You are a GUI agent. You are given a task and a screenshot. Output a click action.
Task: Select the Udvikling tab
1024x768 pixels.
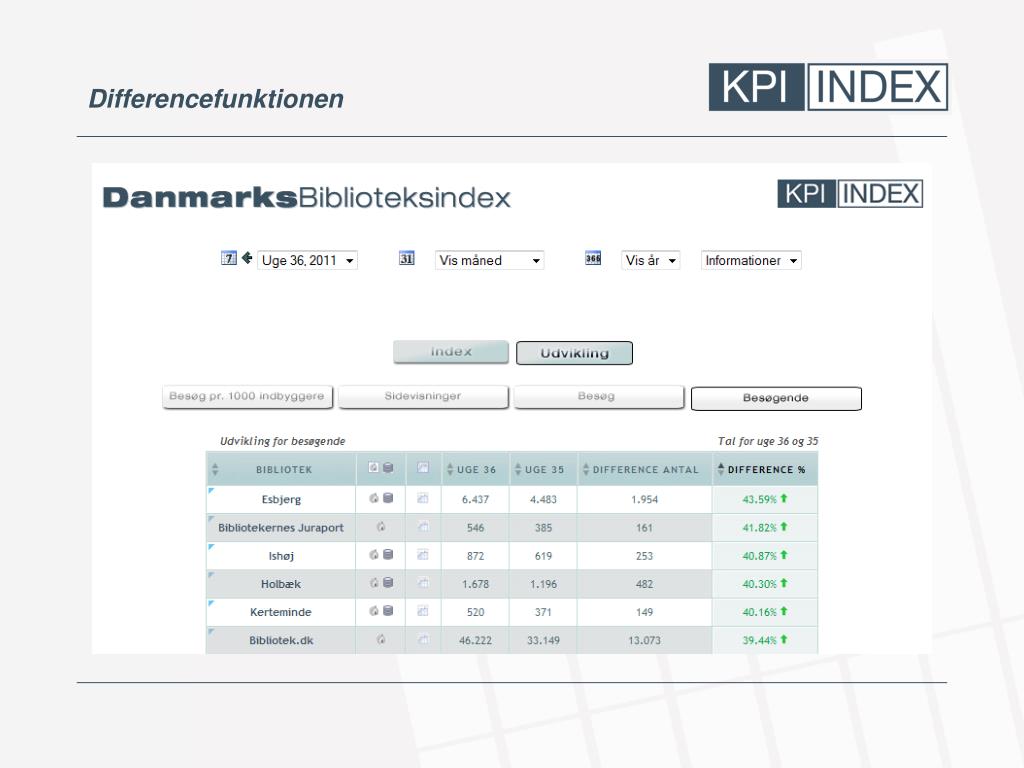tap(574, 353)
